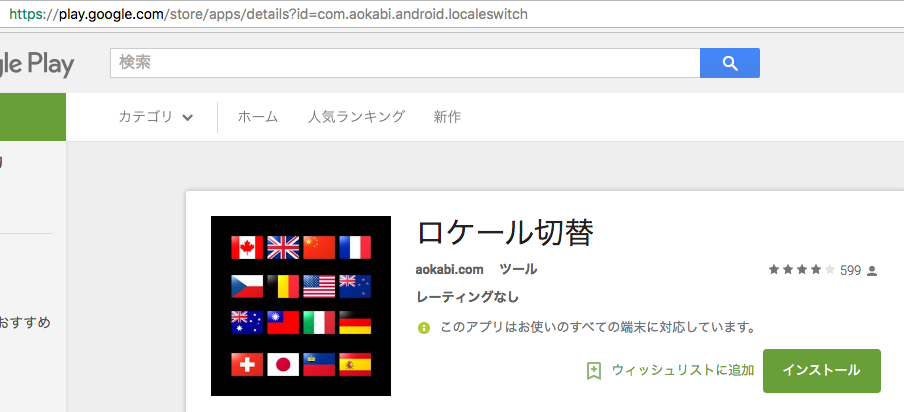Click the 検索 search input field
Screen dimensions: 904x412
405,63
